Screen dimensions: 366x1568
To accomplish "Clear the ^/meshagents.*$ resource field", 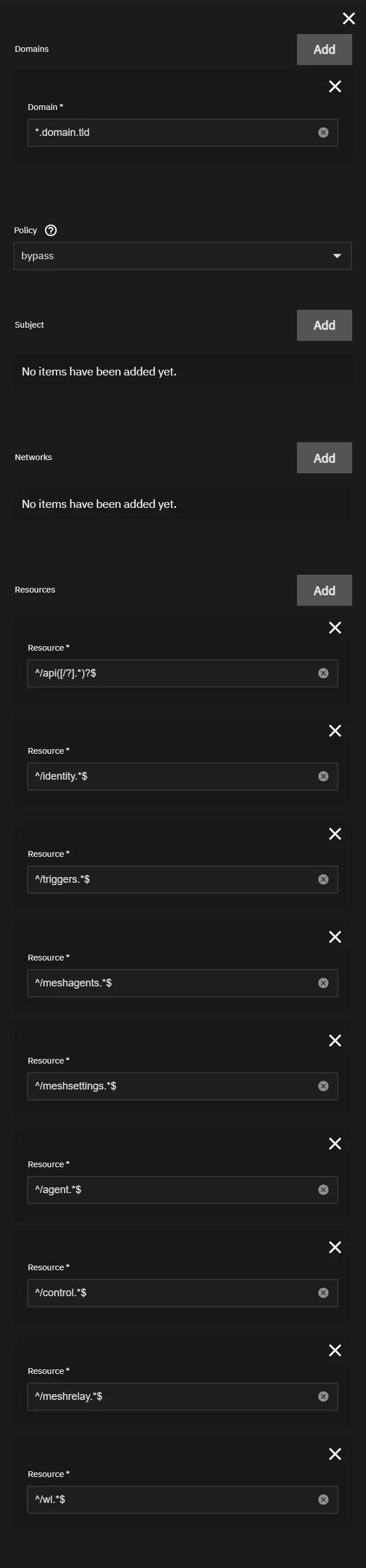I will click(x=323, y=982).
